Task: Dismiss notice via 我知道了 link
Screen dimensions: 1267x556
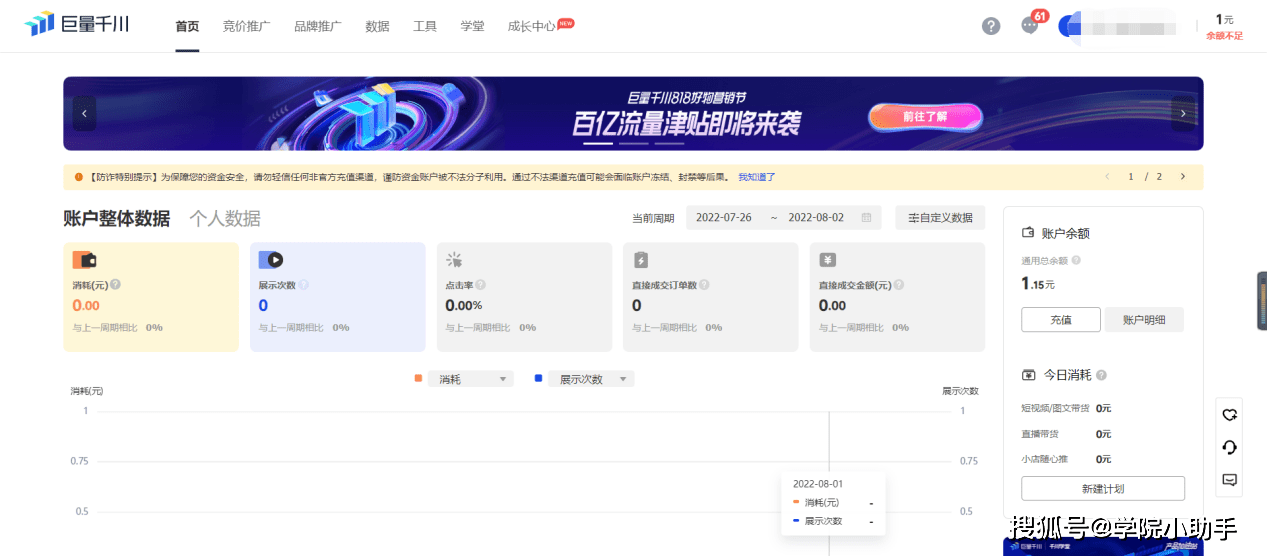Action: pyautogui.click(x=757, y=177)
